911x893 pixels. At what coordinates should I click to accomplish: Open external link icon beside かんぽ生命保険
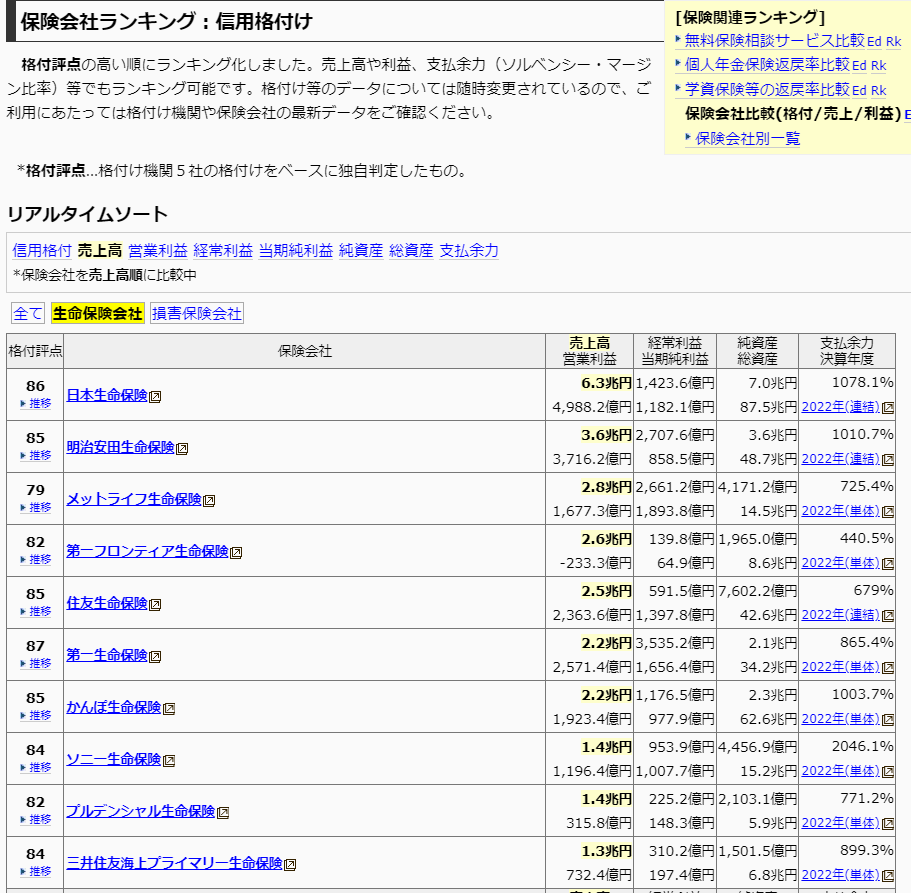click(169, 709)
